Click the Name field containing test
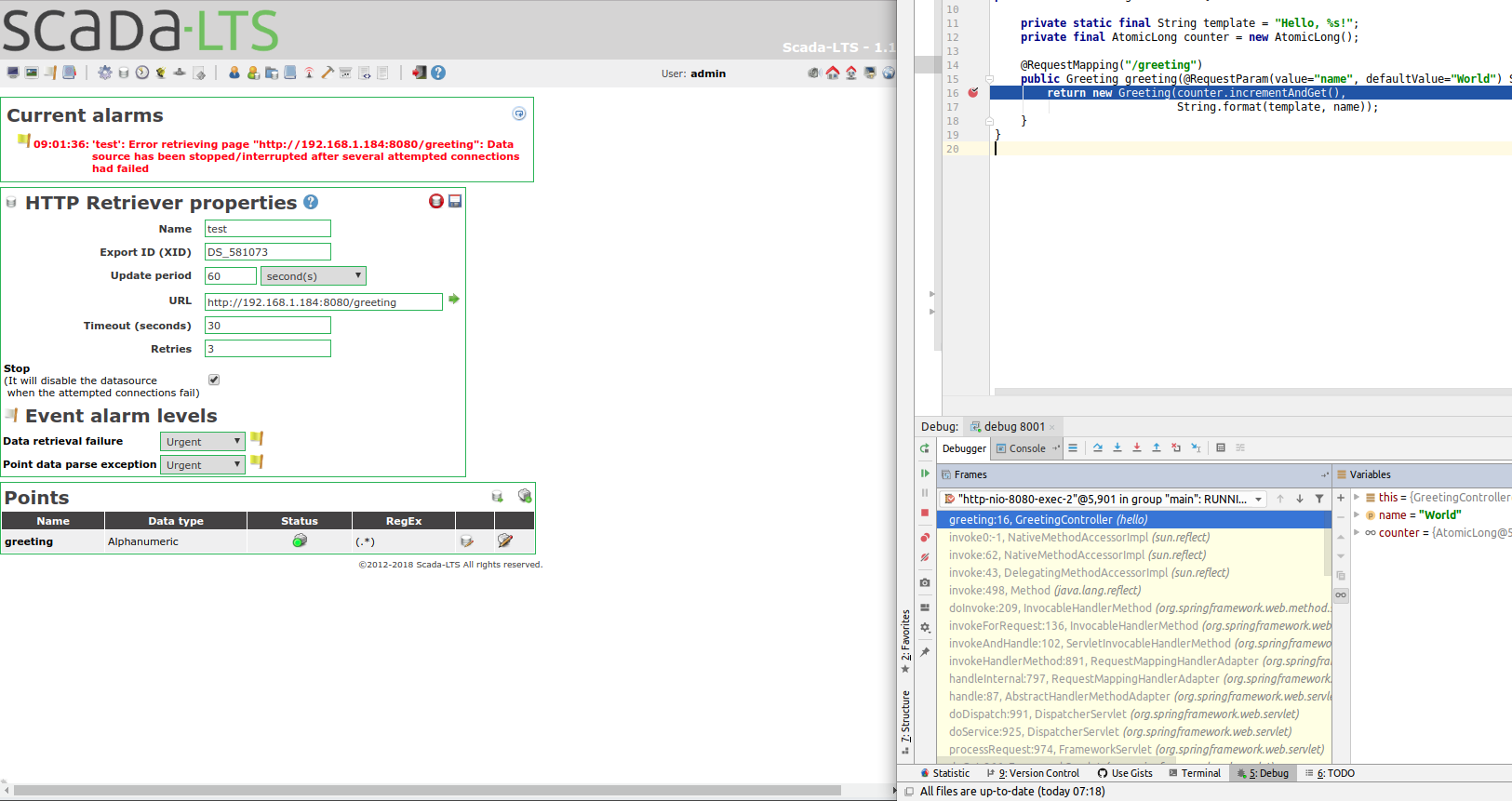Screen dimensions: 1512x801 268,229
